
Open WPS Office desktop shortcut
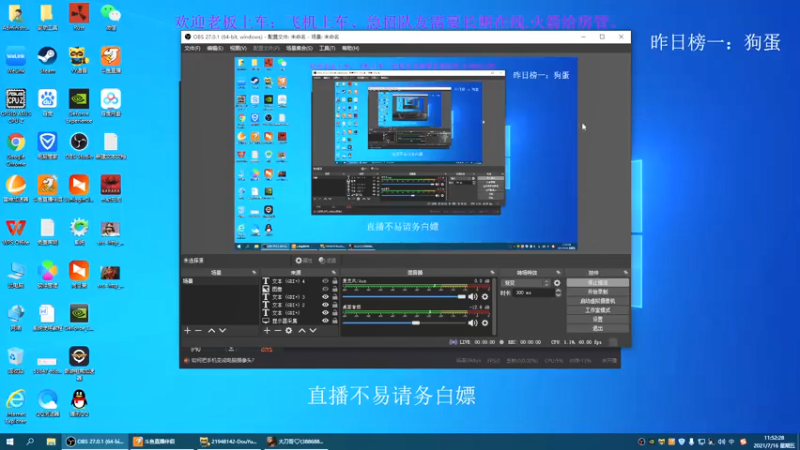(16, 232)
